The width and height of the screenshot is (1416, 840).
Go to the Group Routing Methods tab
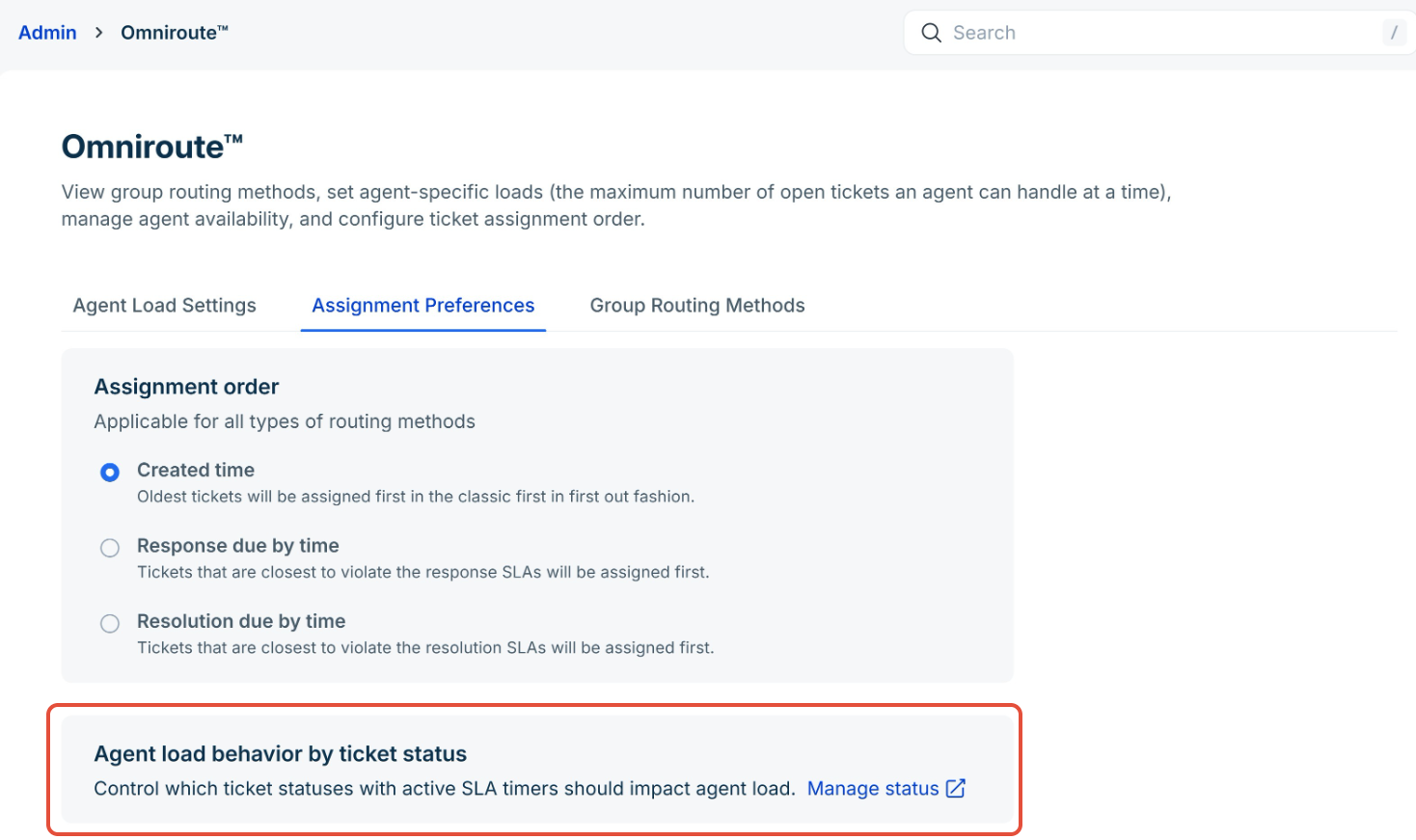(x=697, y=306)
